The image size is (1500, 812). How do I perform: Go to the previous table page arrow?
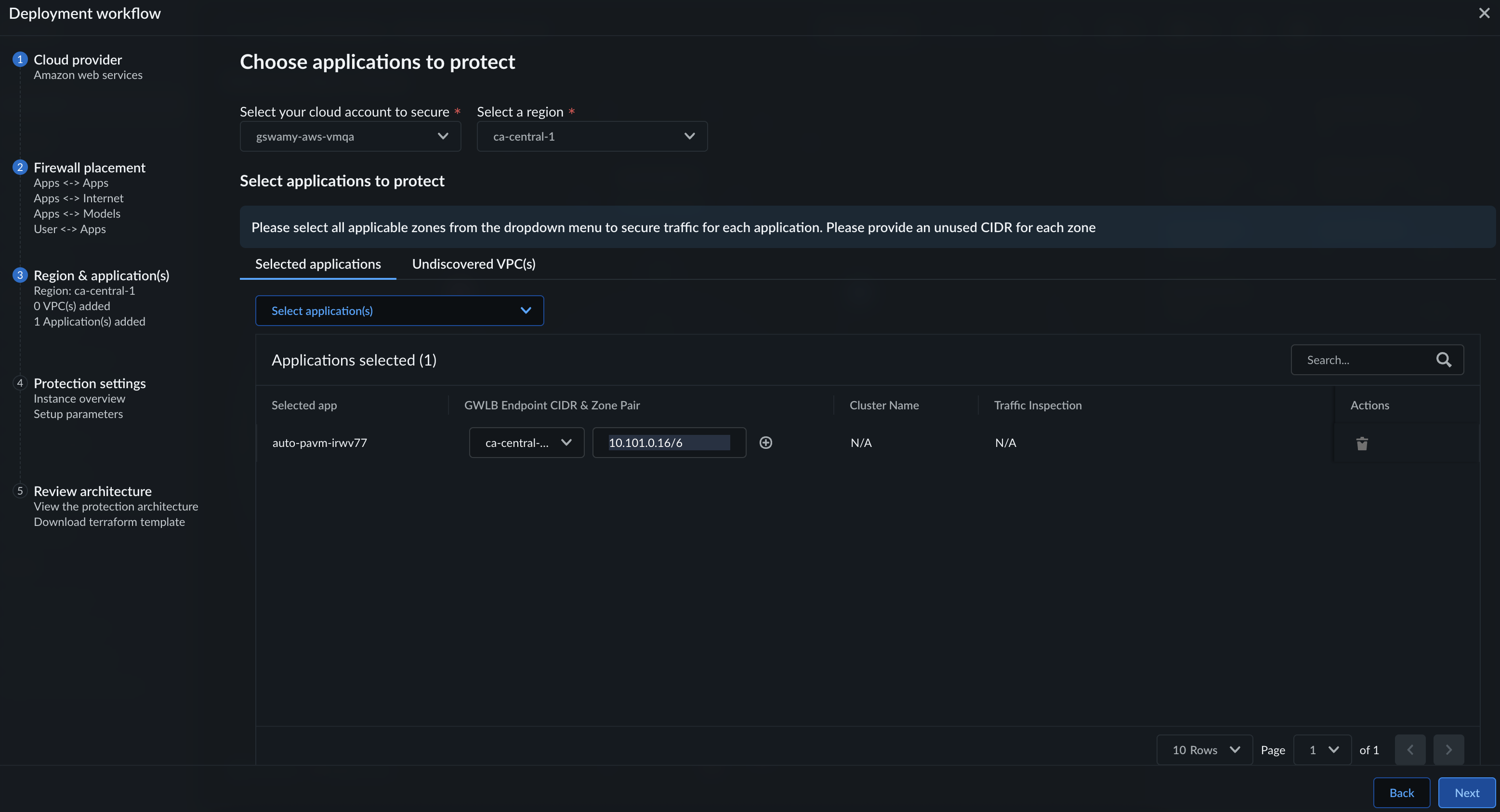pyautogui.click(x=1410, y=750)
